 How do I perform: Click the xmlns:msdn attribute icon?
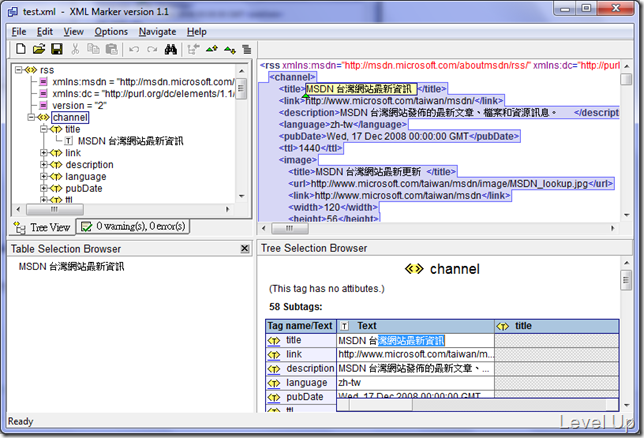[x=44, y=82]
